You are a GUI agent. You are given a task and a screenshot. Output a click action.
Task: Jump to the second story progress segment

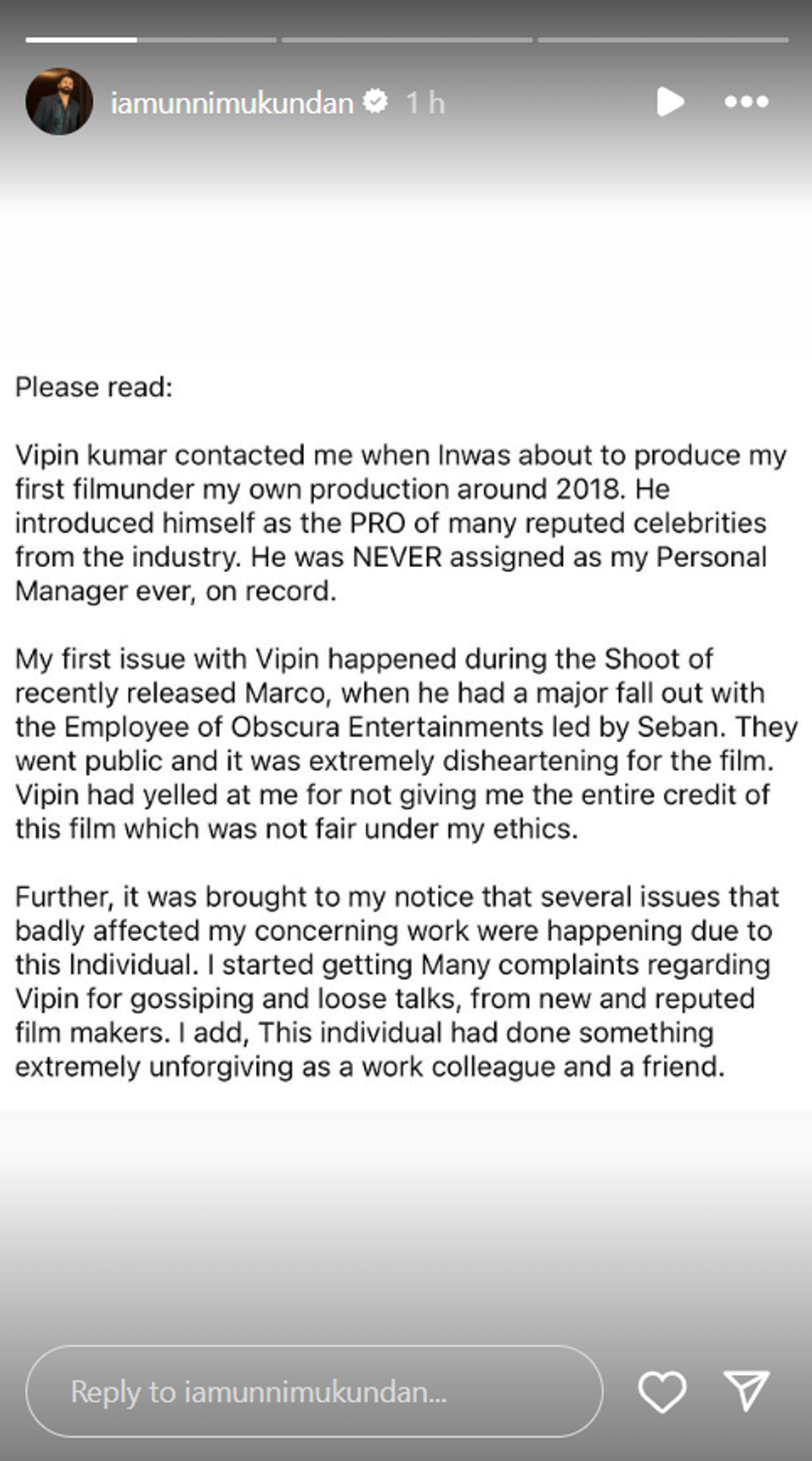coord(407,39)
